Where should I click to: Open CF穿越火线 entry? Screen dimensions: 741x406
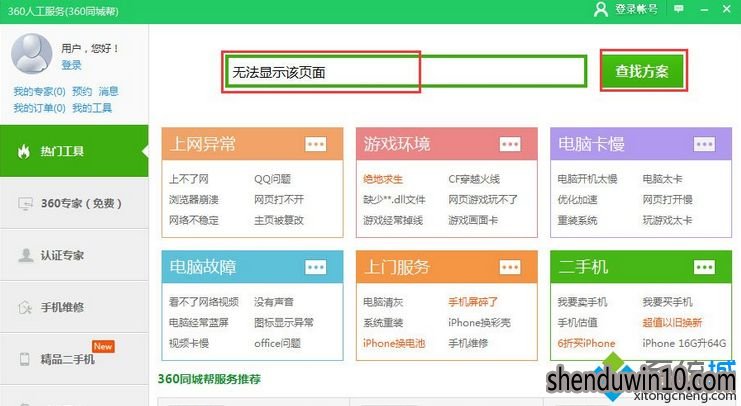click(474, 179)
